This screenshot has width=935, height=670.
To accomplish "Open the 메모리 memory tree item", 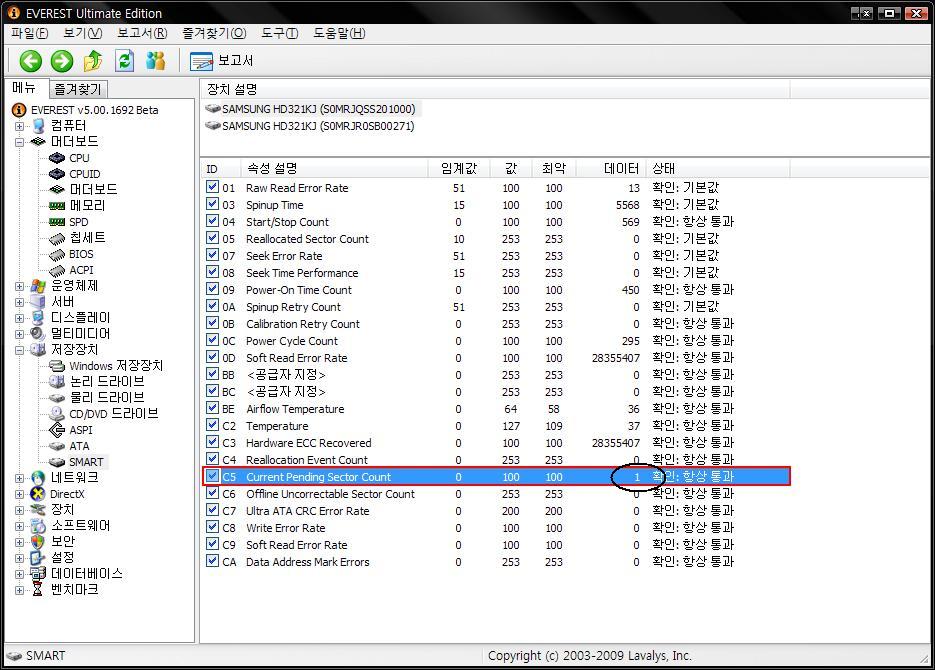I will [x=87, y=206].
